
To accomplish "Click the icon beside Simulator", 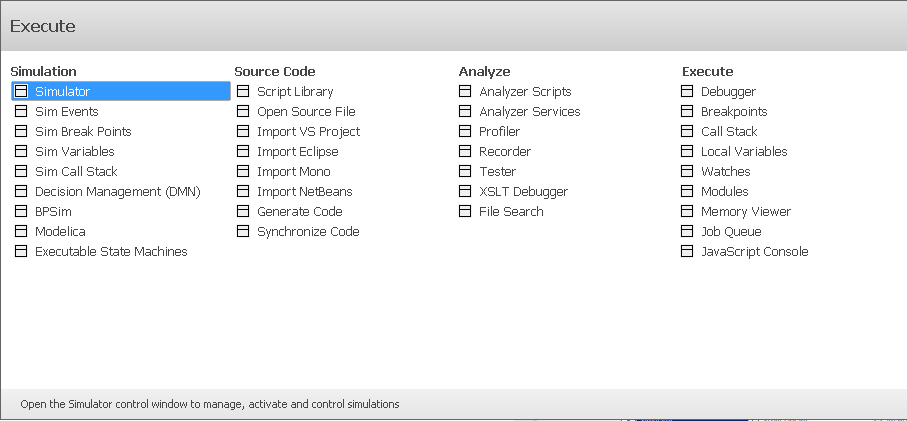I will (x=21, y=92).
